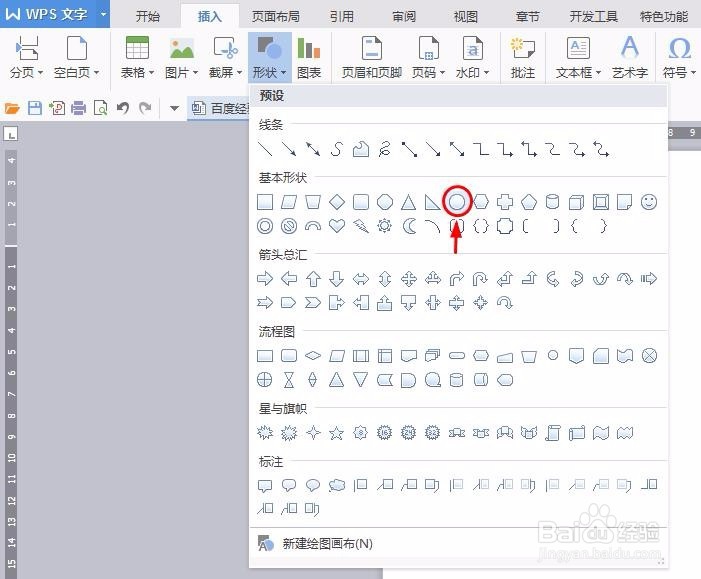This screenshot has width=701, height=579.
Task: Choose the flowchart summing junction shape
Action: 649,356
